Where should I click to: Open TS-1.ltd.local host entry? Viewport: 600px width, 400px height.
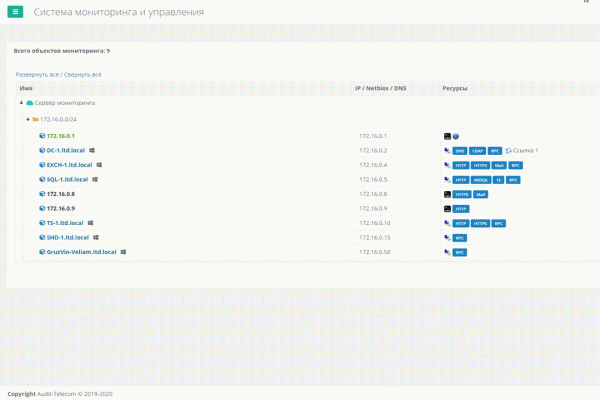point(64,223)
